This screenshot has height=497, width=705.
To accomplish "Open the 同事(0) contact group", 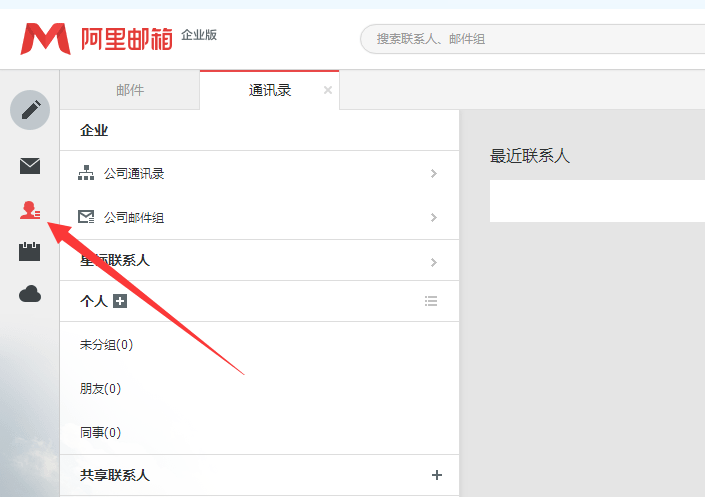I will (100, 433).
